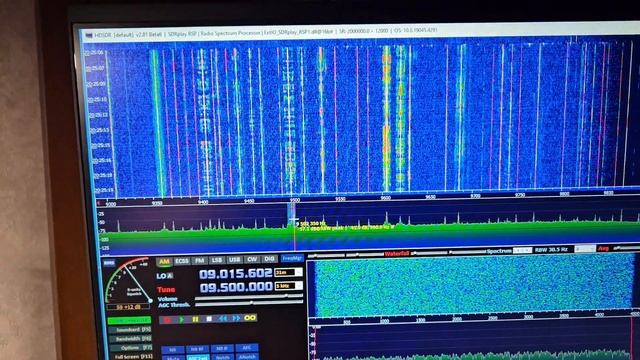
Task: Click inside the audio waterfall display
Action: pyautogui.click(x=473, y=286)
